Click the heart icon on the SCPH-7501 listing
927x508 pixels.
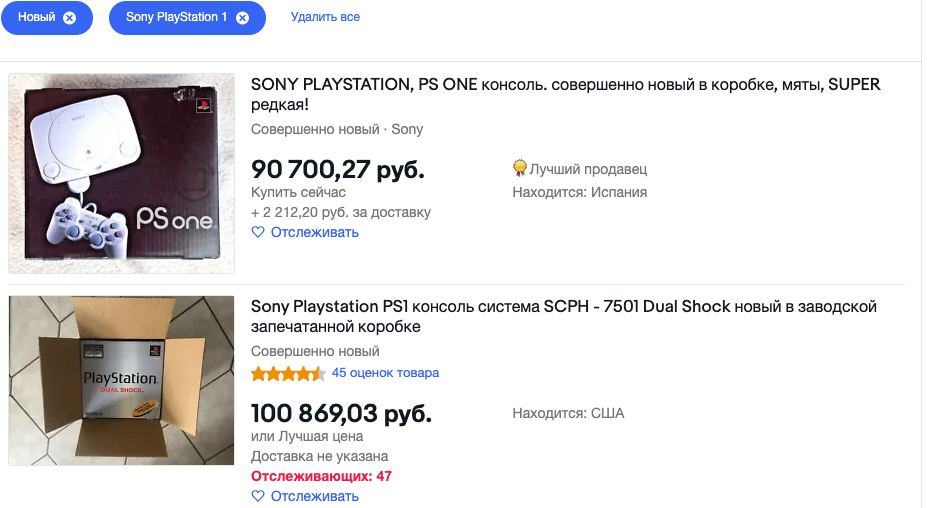[x=258, y=496]
